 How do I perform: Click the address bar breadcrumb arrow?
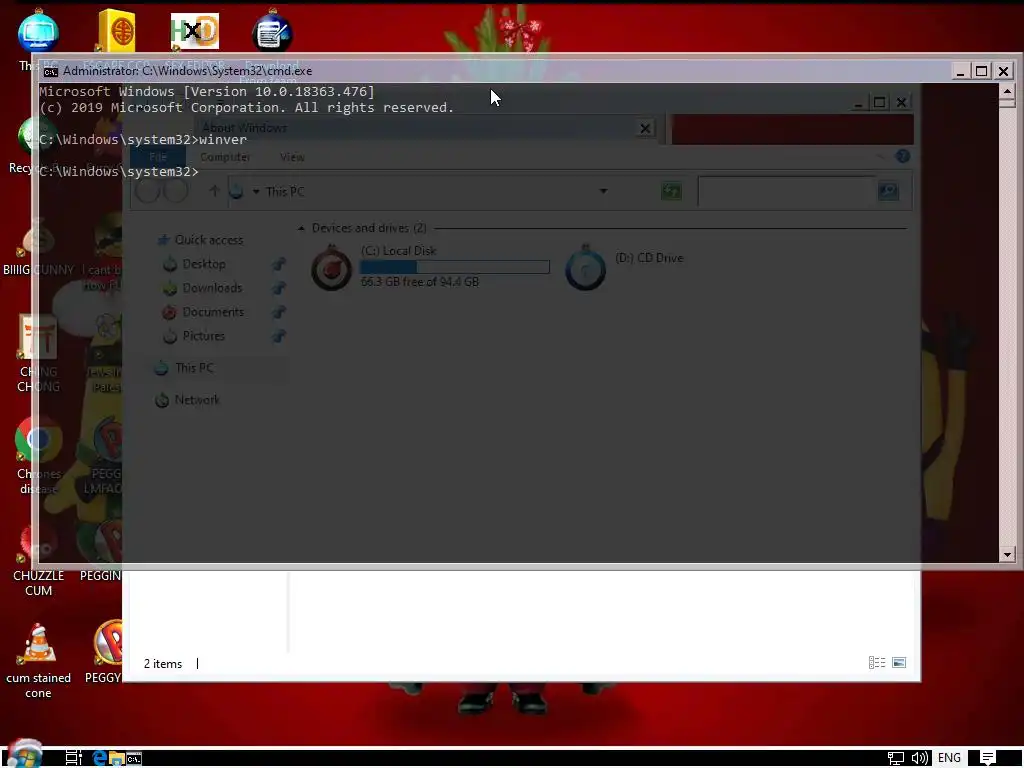[x=256, y=191]
